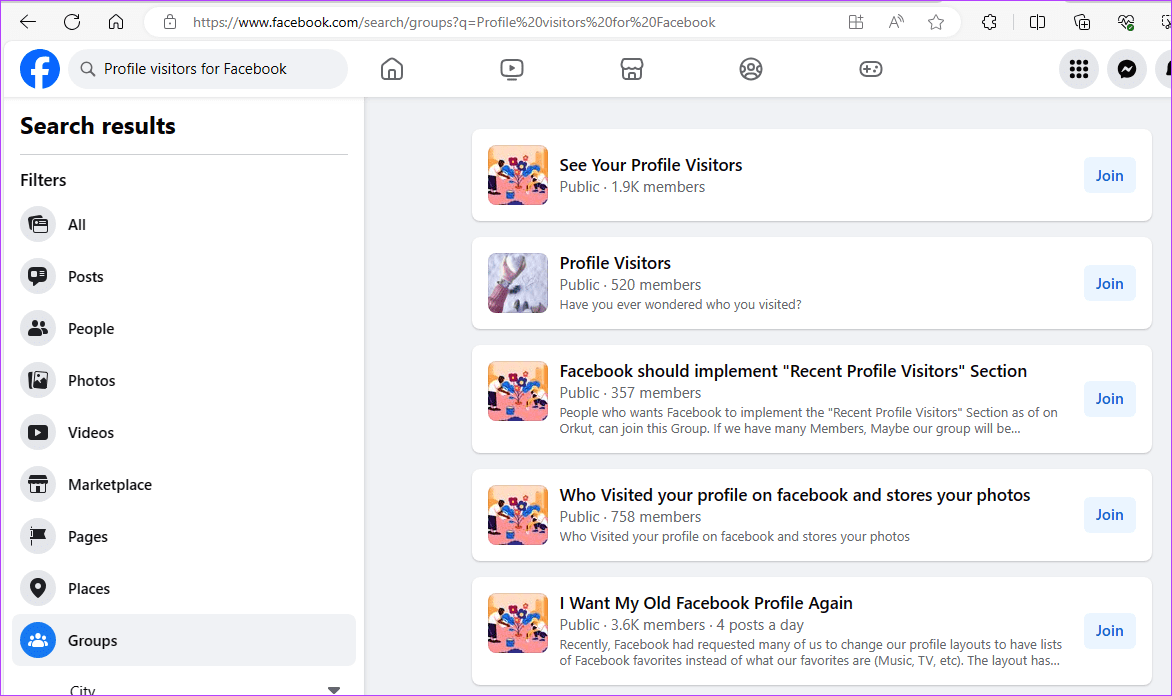Expand the City filter dropdown
The image size is (1172, 696).
334,687
